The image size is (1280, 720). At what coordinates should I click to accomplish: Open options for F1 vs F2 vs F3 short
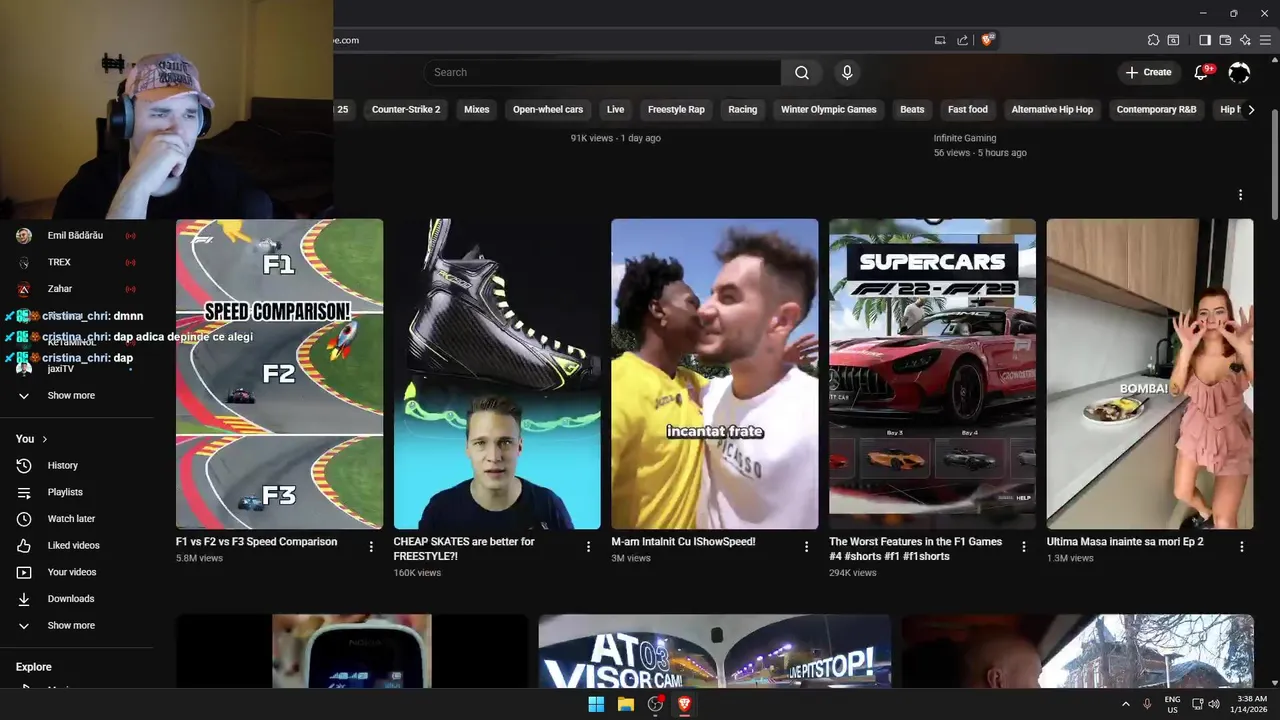371,547
